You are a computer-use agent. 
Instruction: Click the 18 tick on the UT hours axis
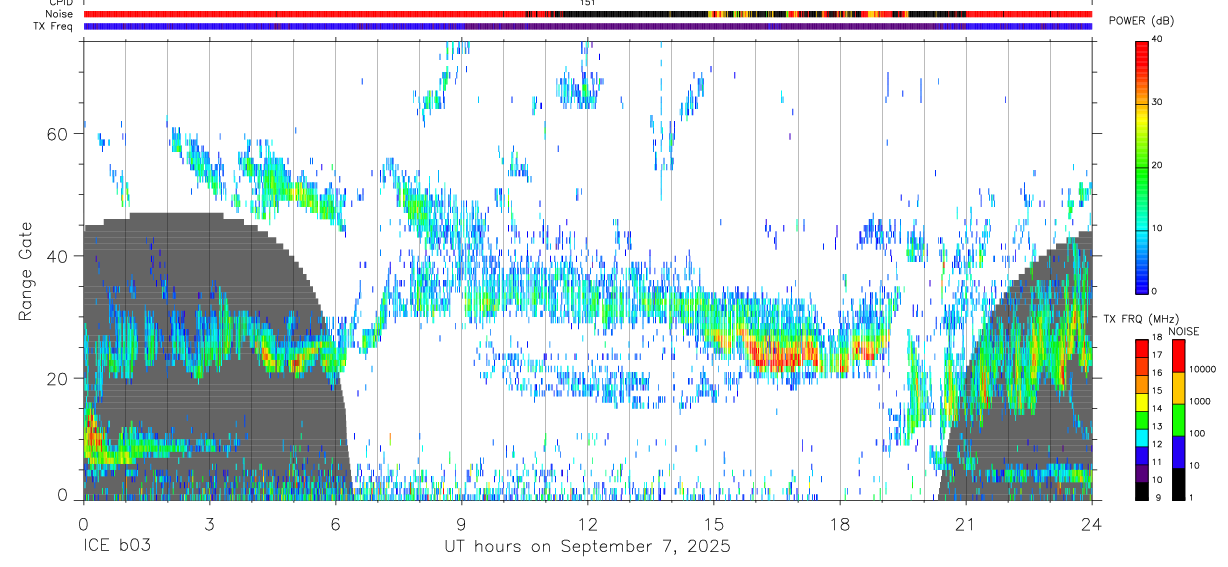[839, 523]
